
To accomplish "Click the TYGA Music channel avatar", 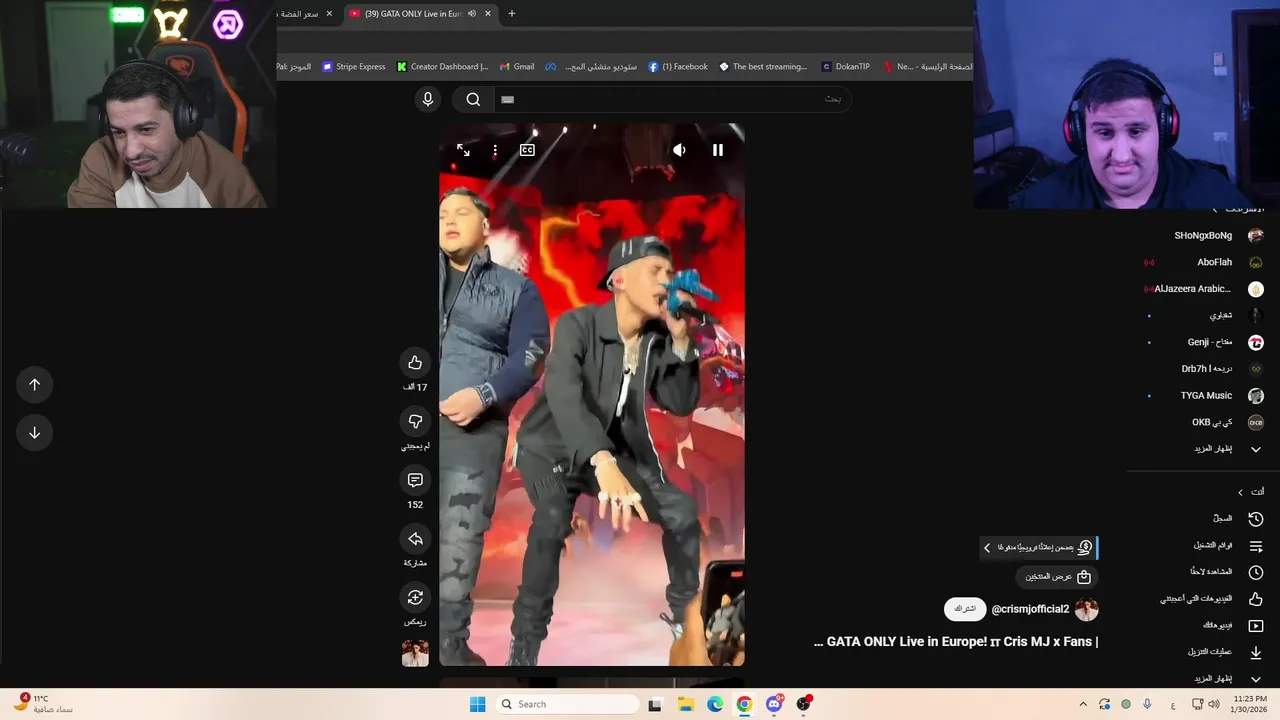I will coord(1256,396).
